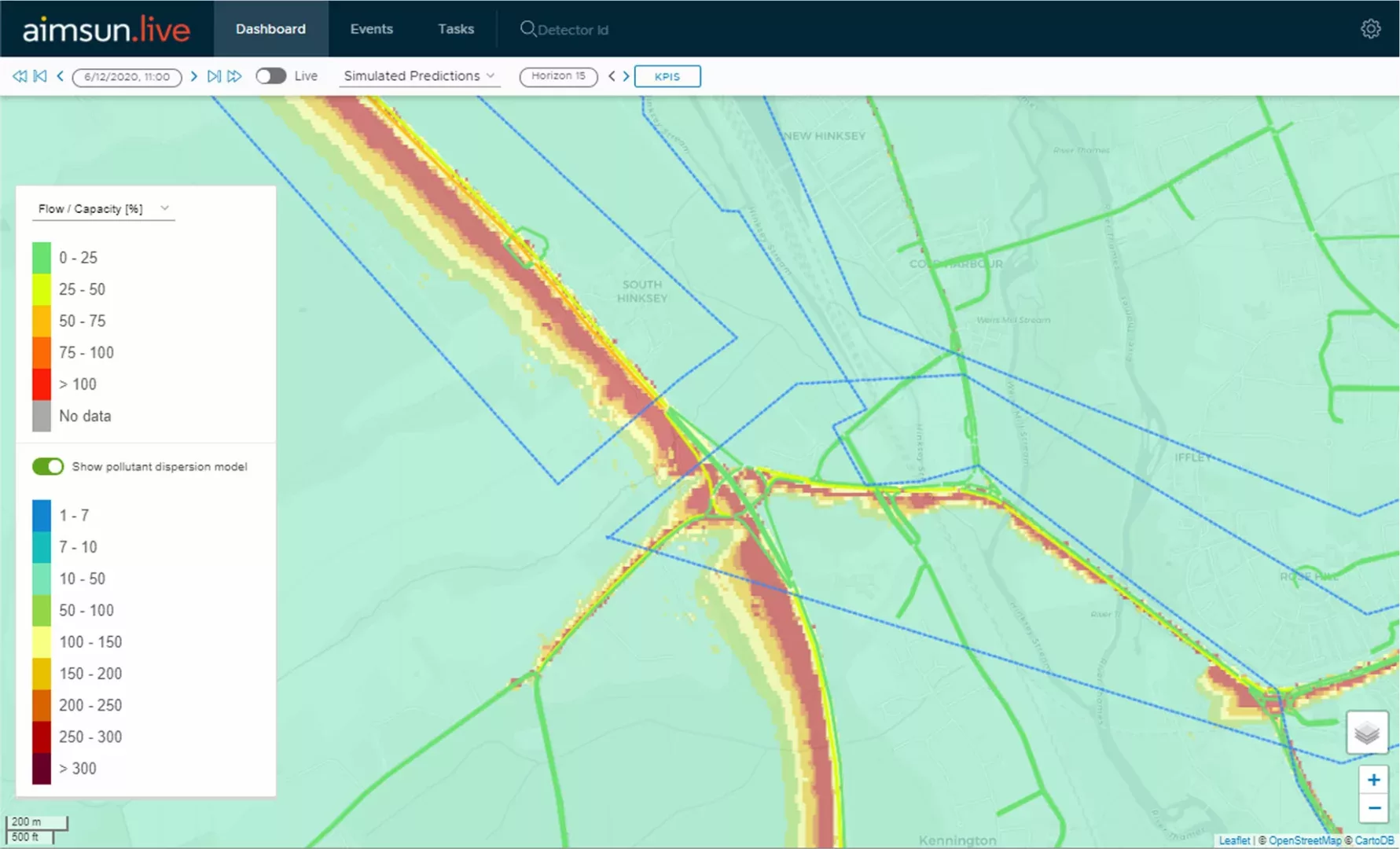Jump to first time step icon
The image size is (1400, 849).
click(40, 76)
